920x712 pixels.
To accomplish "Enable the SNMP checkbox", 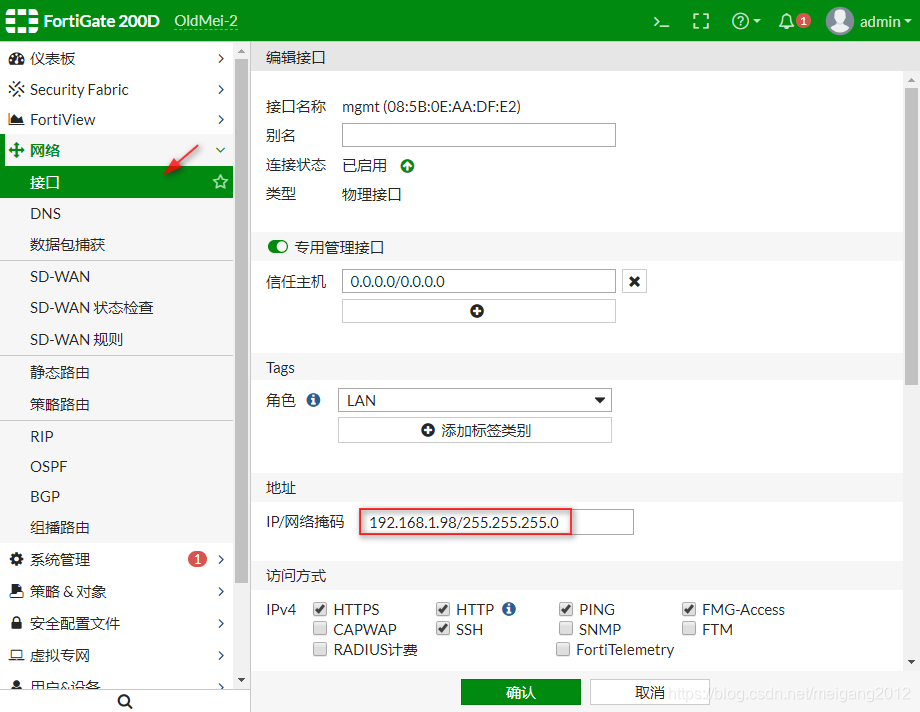I will (566, 629).
